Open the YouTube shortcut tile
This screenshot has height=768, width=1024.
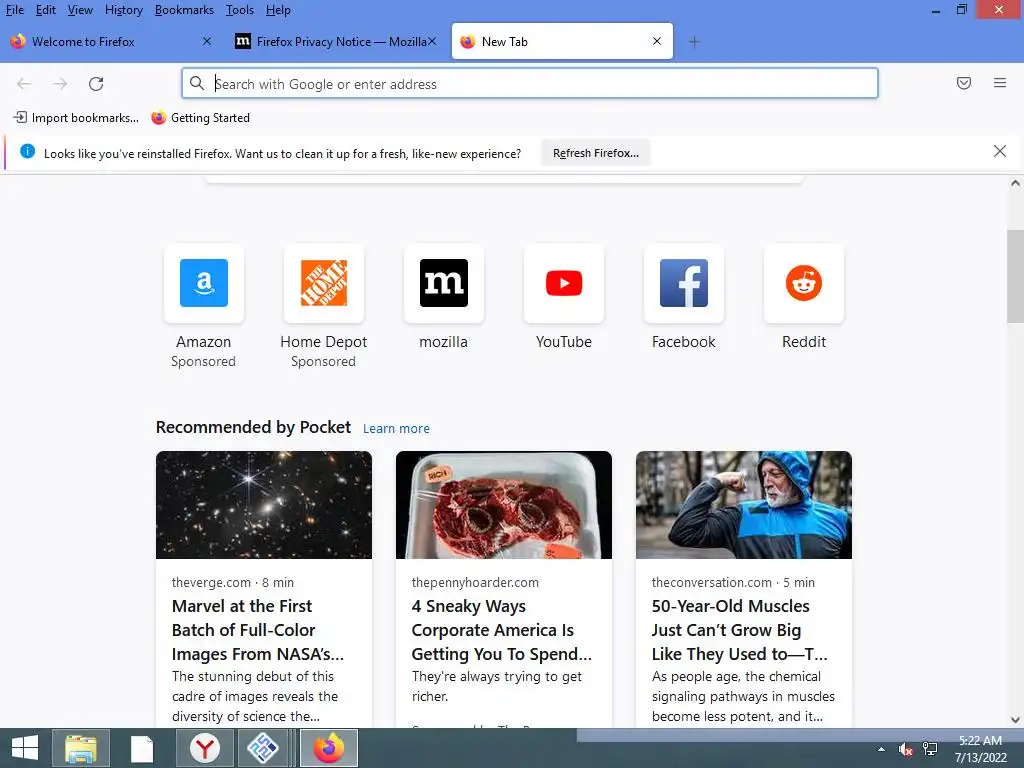click(564, 283)
